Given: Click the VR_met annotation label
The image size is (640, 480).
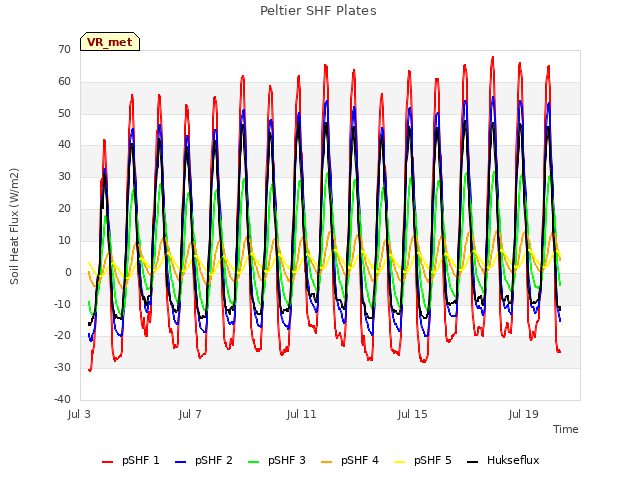Looking at the screenshot, I should [110, 42].
